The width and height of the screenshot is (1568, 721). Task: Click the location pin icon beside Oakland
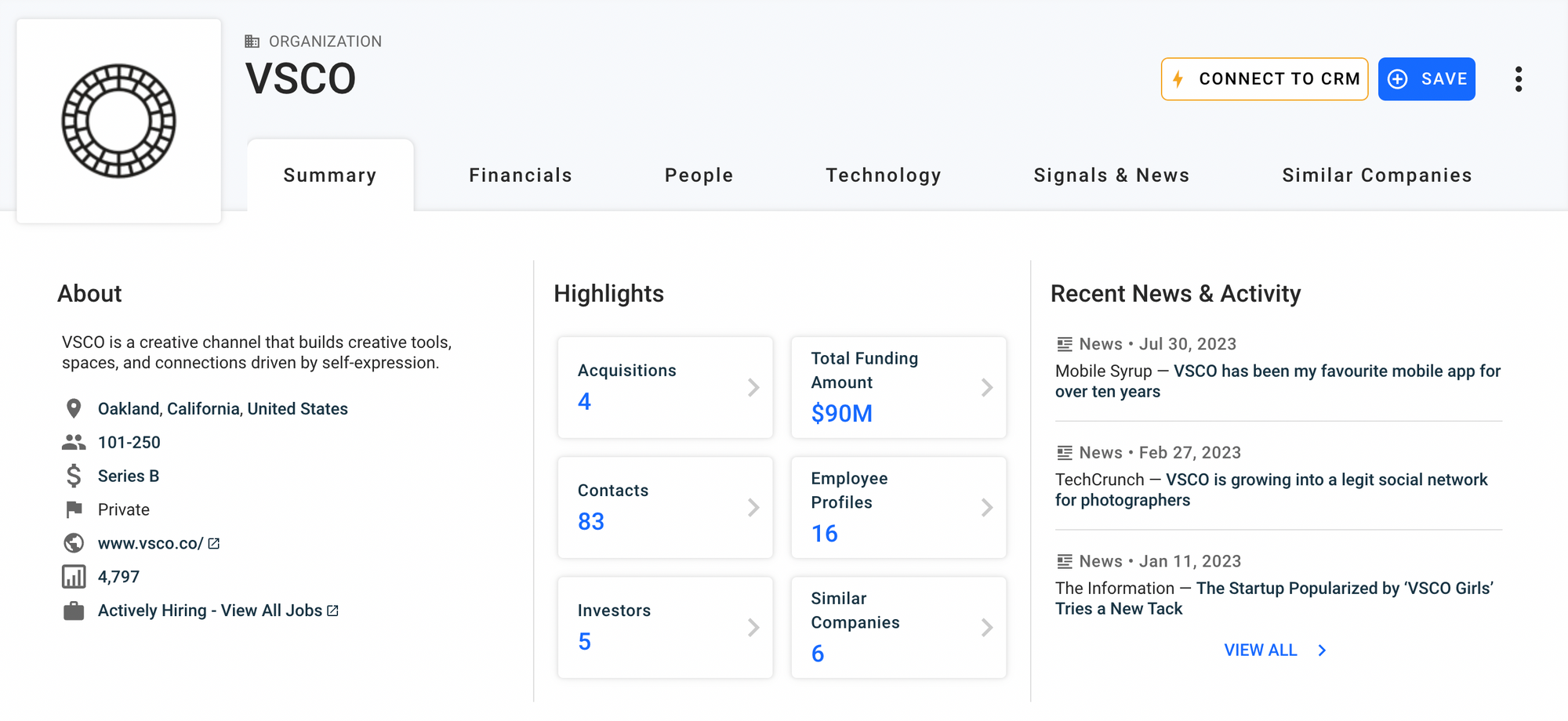click(74, 408)
